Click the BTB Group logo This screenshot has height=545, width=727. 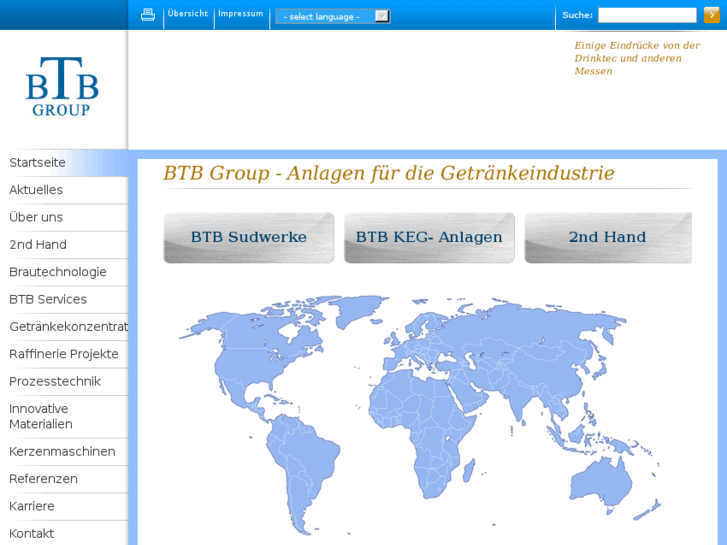click(62, 86)
